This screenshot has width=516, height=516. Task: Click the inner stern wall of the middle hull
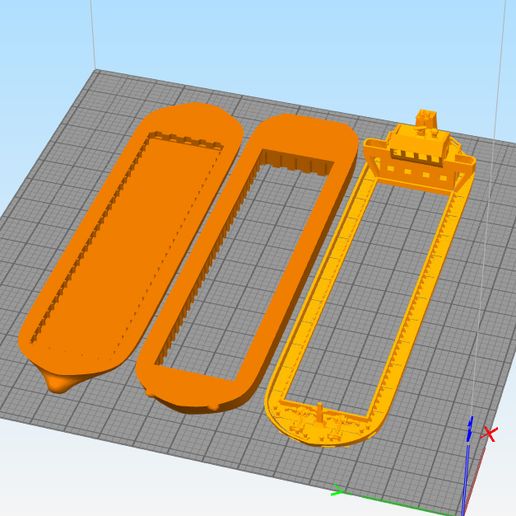click(296, 163)
